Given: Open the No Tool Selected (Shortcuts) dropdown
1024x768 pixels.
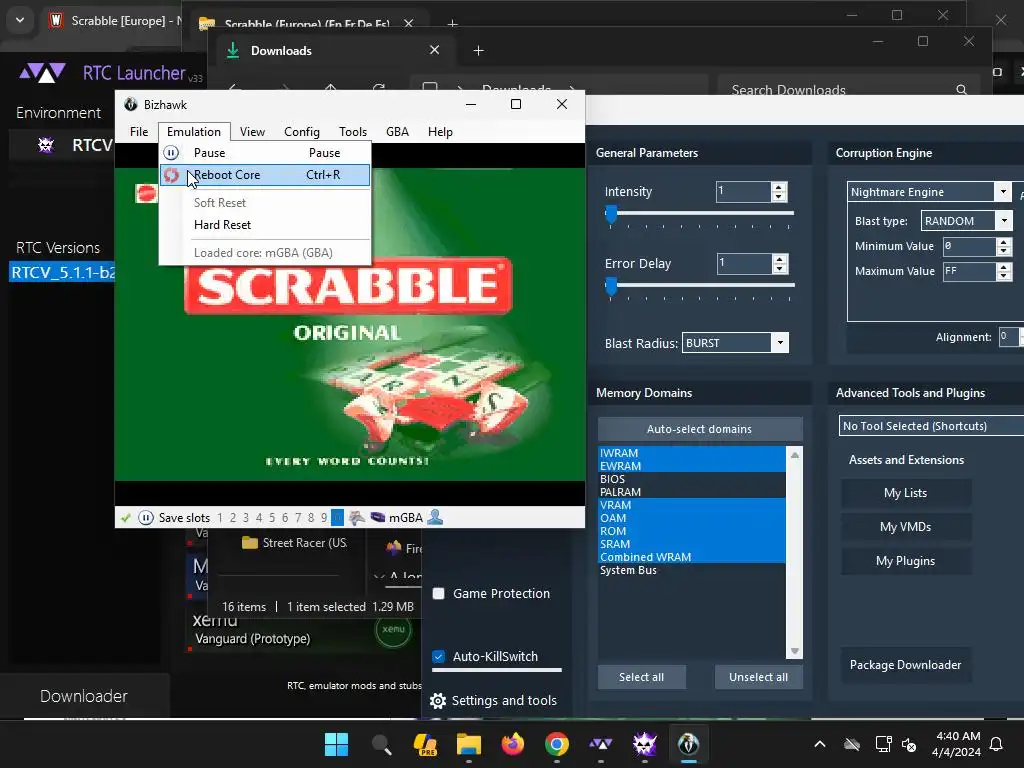Looking at the screenshot, I should pos(931,426).
